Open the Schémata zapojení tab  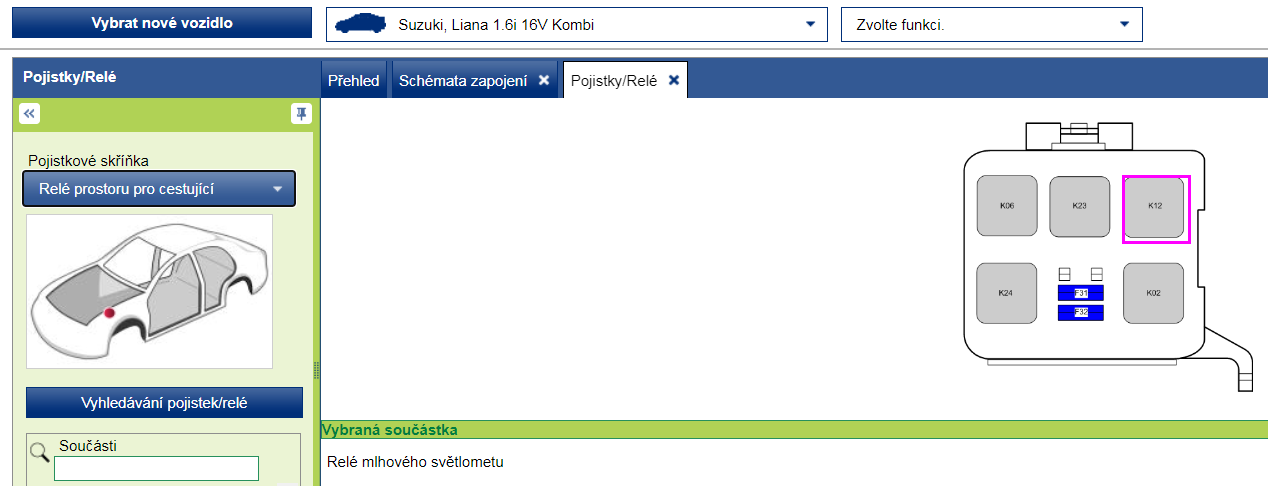pyautogui.click(x=463, y=81)
